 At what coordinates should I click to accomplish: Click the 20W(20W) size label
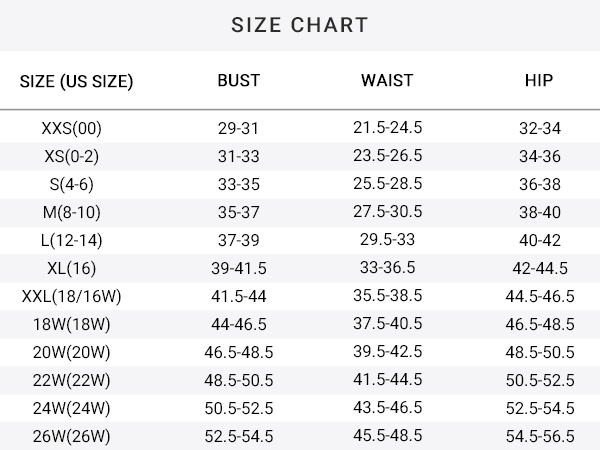[x=72, y=352]
